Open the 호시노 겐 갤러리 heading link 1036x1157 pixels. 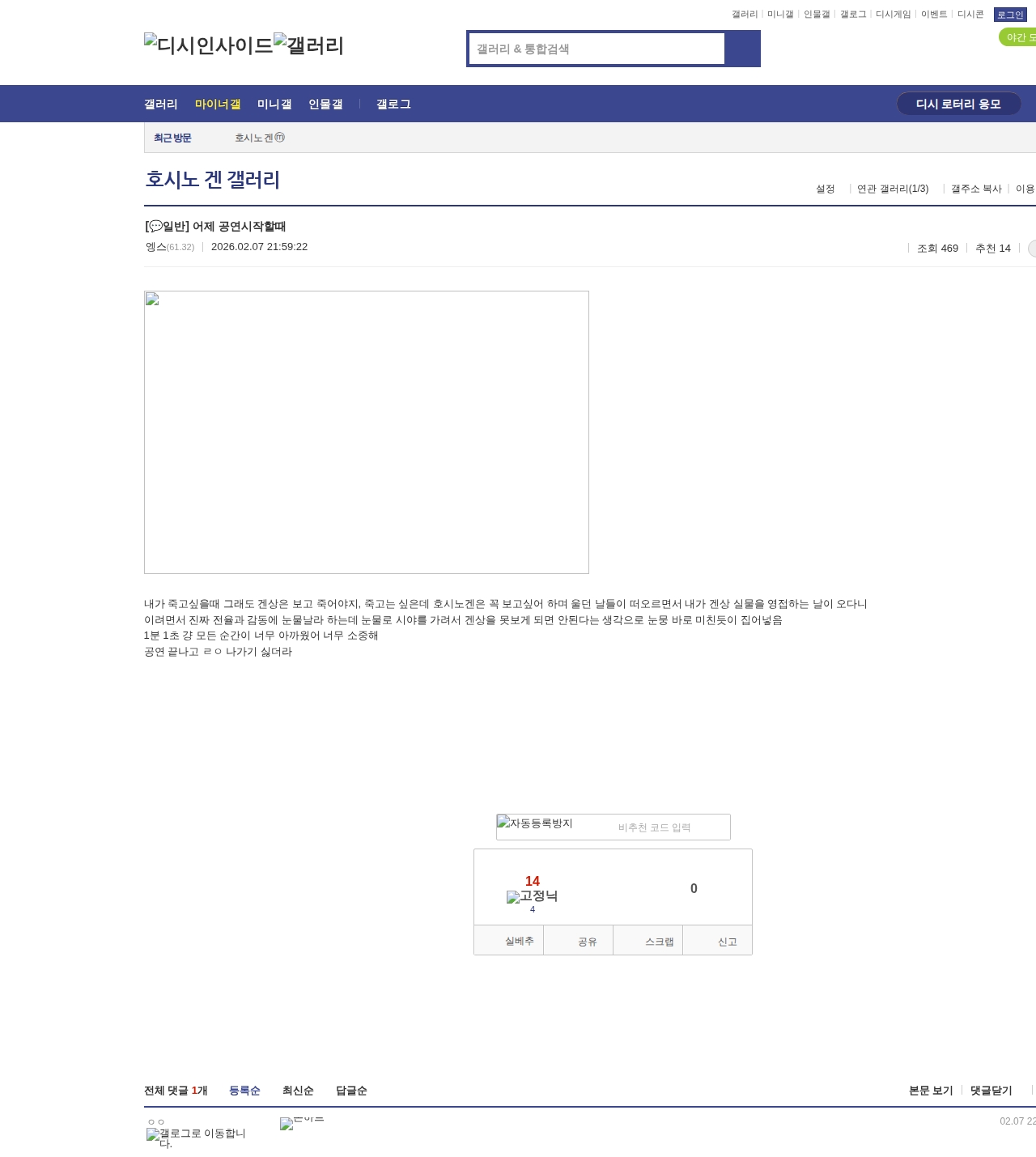point(212,180)
